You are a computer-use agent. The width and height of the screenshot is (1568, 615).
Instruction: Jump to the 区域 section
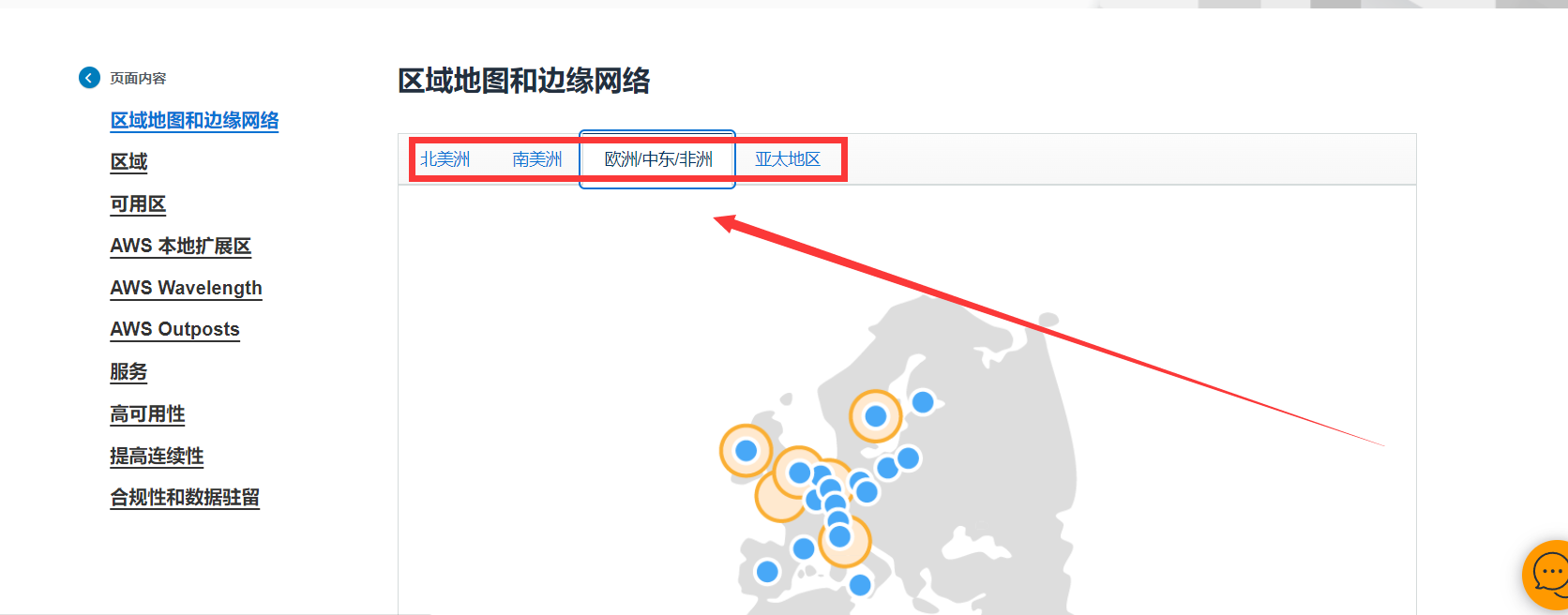128,162
